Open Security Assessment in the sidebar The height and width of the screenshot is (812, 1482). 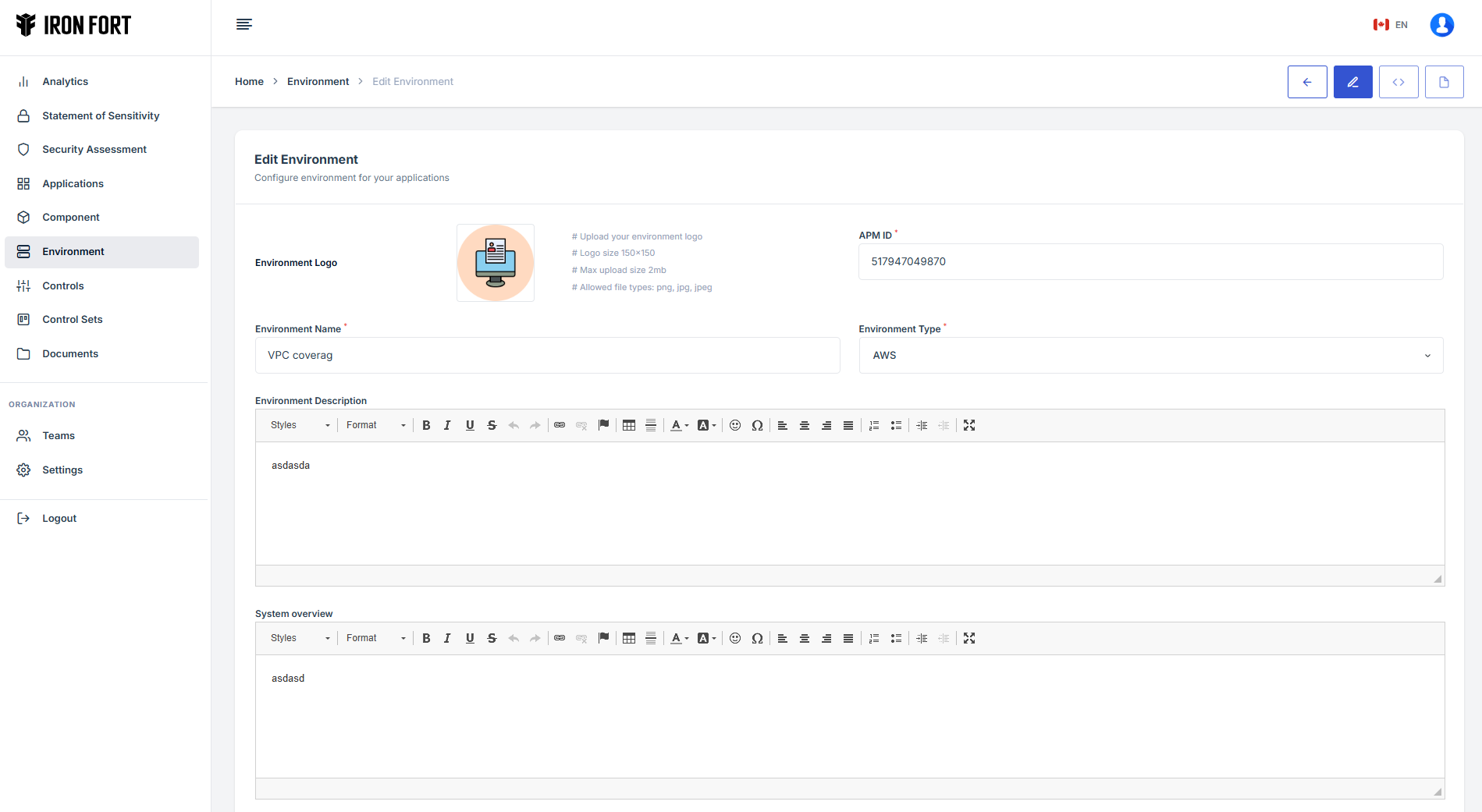click(94, 149)
